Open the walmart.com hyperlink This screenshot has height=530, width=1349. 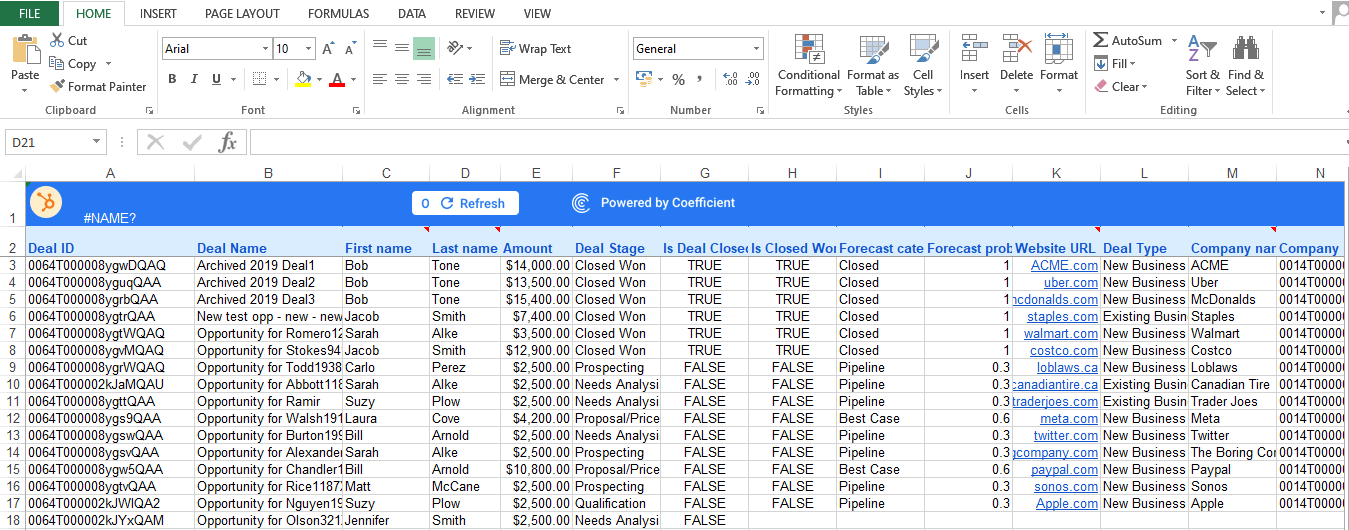coord(1061,333)
